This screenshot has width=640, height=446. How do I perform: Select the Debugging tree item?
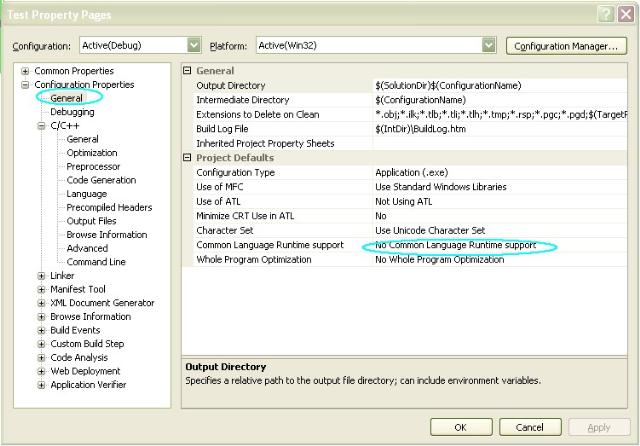[72, 112]
